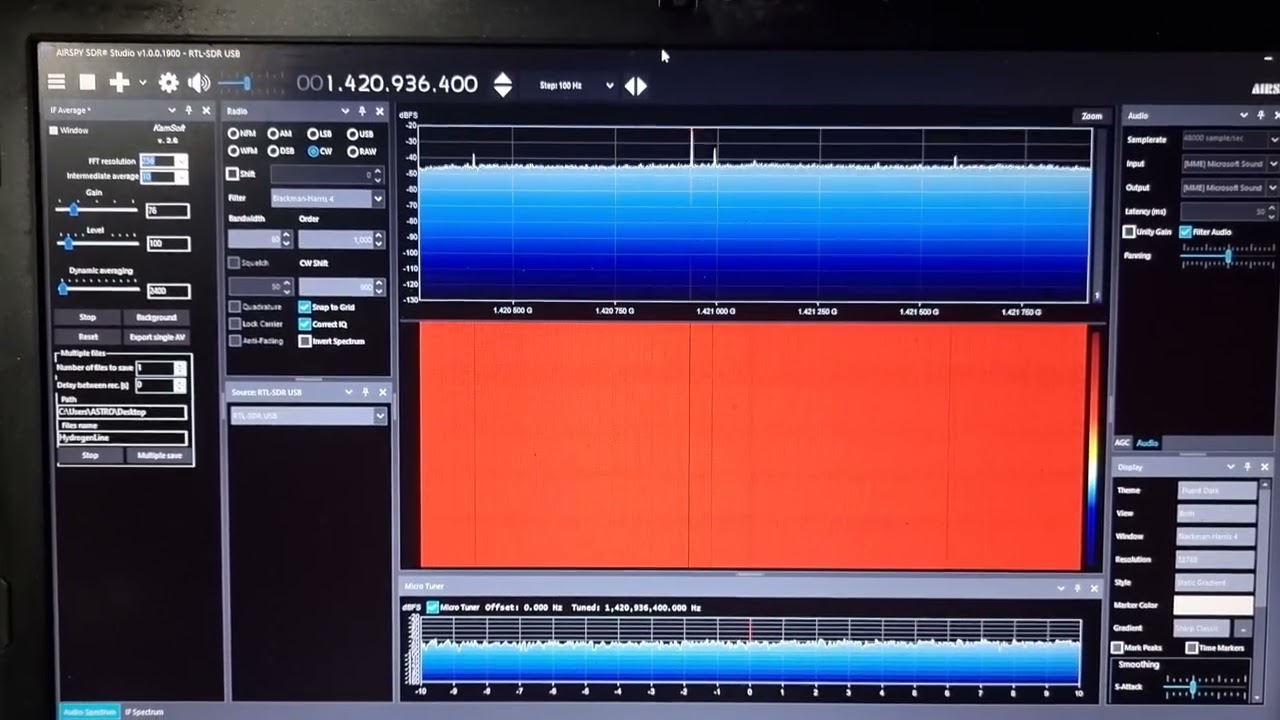Click the Files name input field
Image resolution: width=1280 pixels, height=720 pixels.
tap(122, 438)
